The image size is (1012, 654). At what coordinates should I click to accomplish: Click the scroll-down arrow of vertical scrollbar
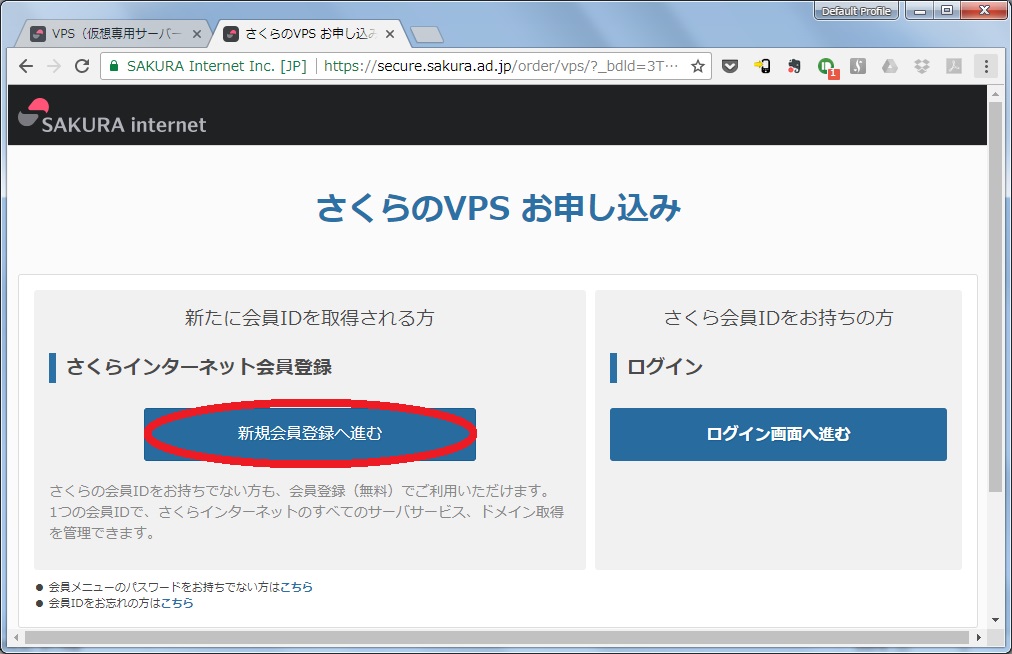tap(995, 620)
